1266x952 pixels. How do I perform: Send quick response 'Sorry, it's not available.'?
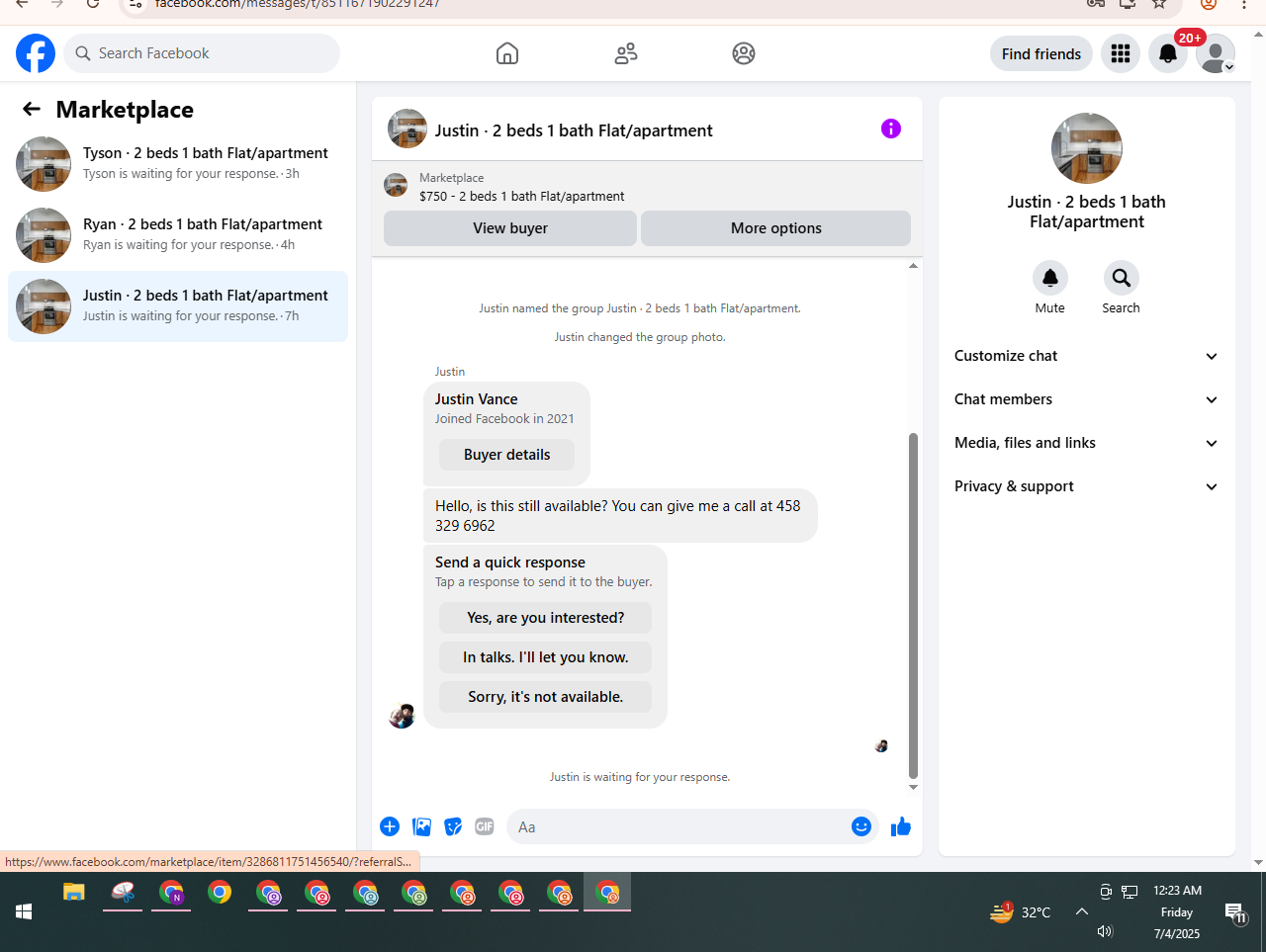546,697
